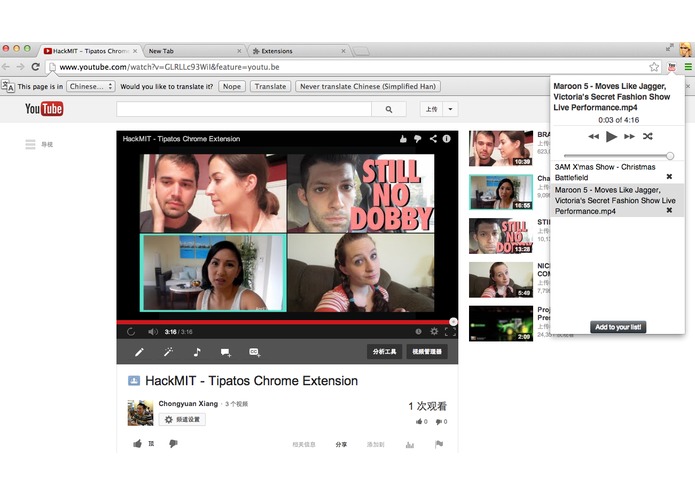The width and height of the screenshot is (695, 494).
Task: Click the video manager button below the player
Action: (427, 352)
